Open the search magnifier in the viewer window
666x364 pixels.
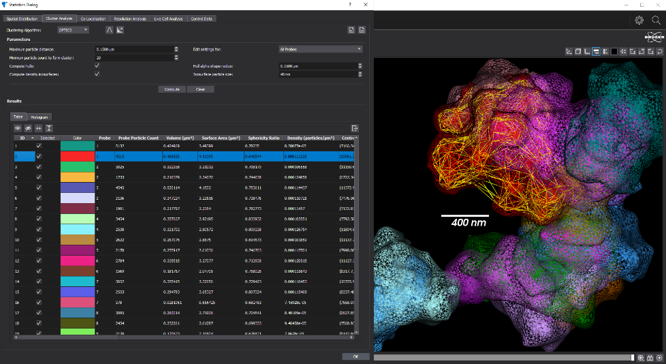pos(656,20)
